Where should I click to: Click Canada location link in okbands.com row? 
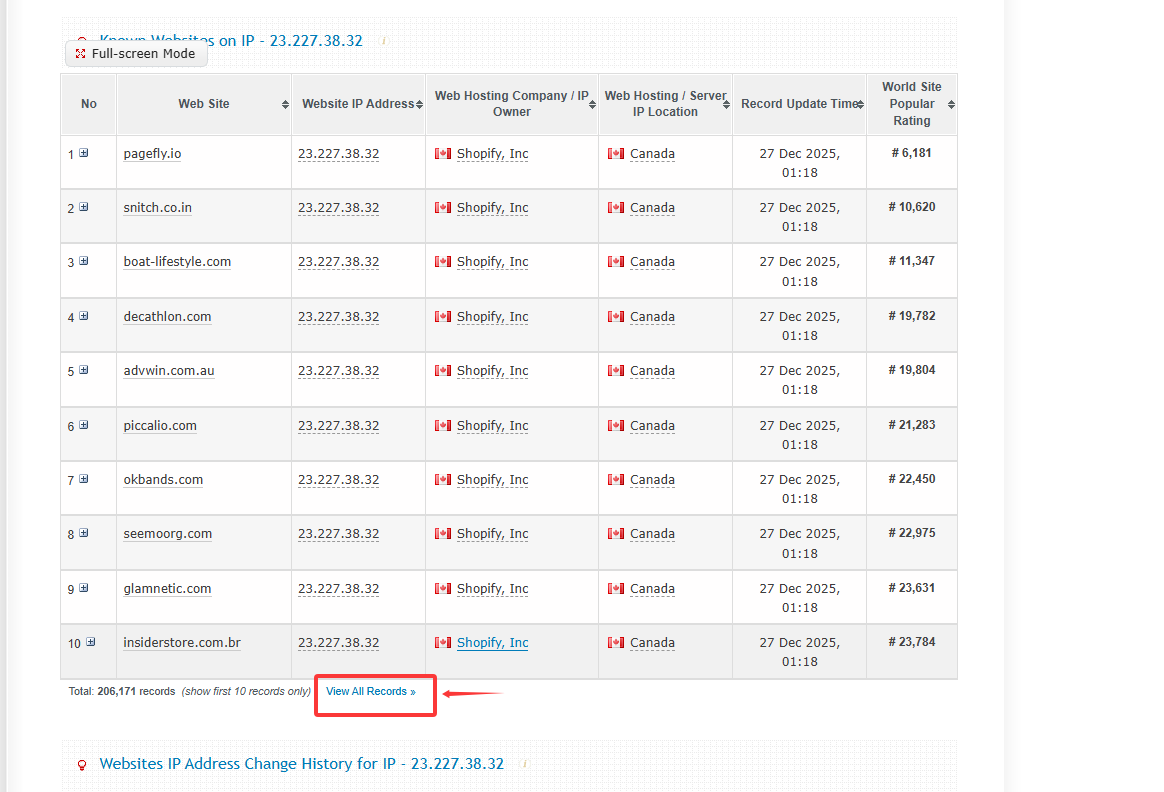tap(652, 480)
